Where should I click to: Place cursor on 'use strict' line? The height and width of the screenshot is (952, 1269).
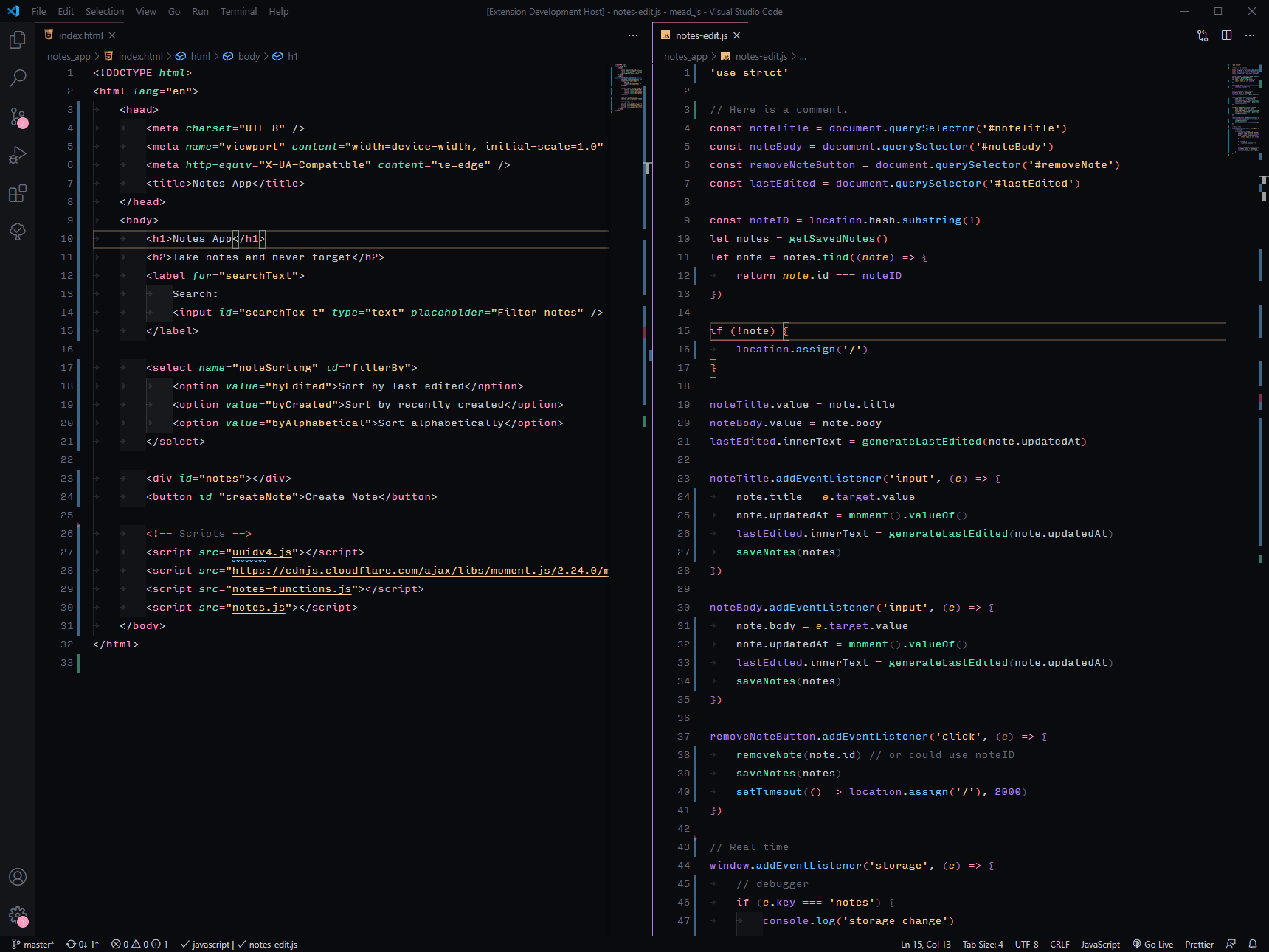point(749,72)
